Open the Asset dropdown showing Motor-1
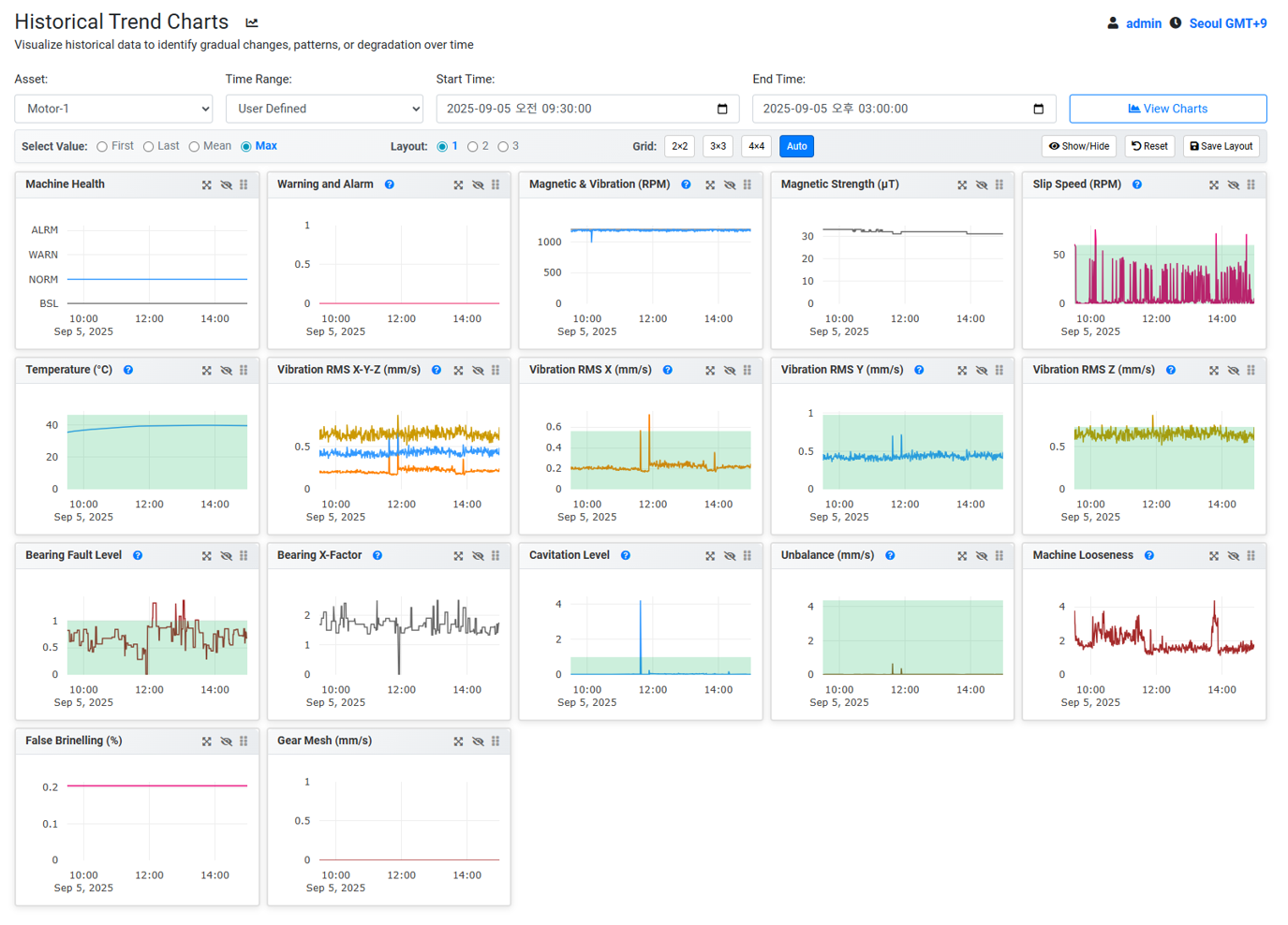This screenshot has height=925, width=1288. point(113,109)
